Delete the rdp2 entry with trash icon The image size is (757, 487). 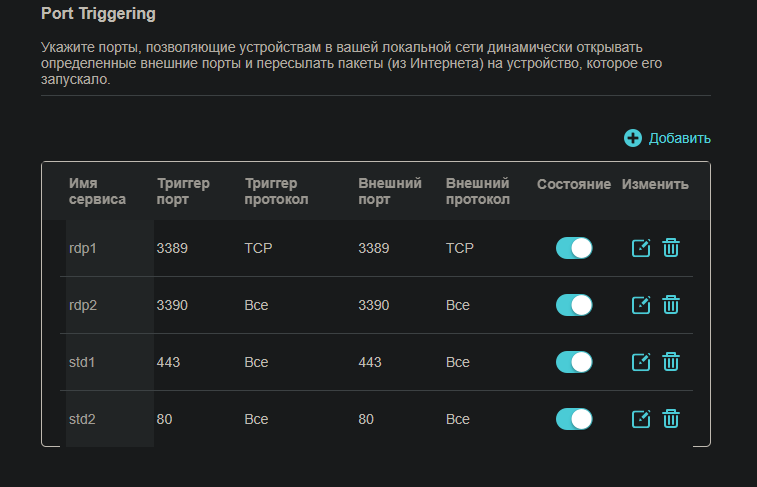[671, 305]
